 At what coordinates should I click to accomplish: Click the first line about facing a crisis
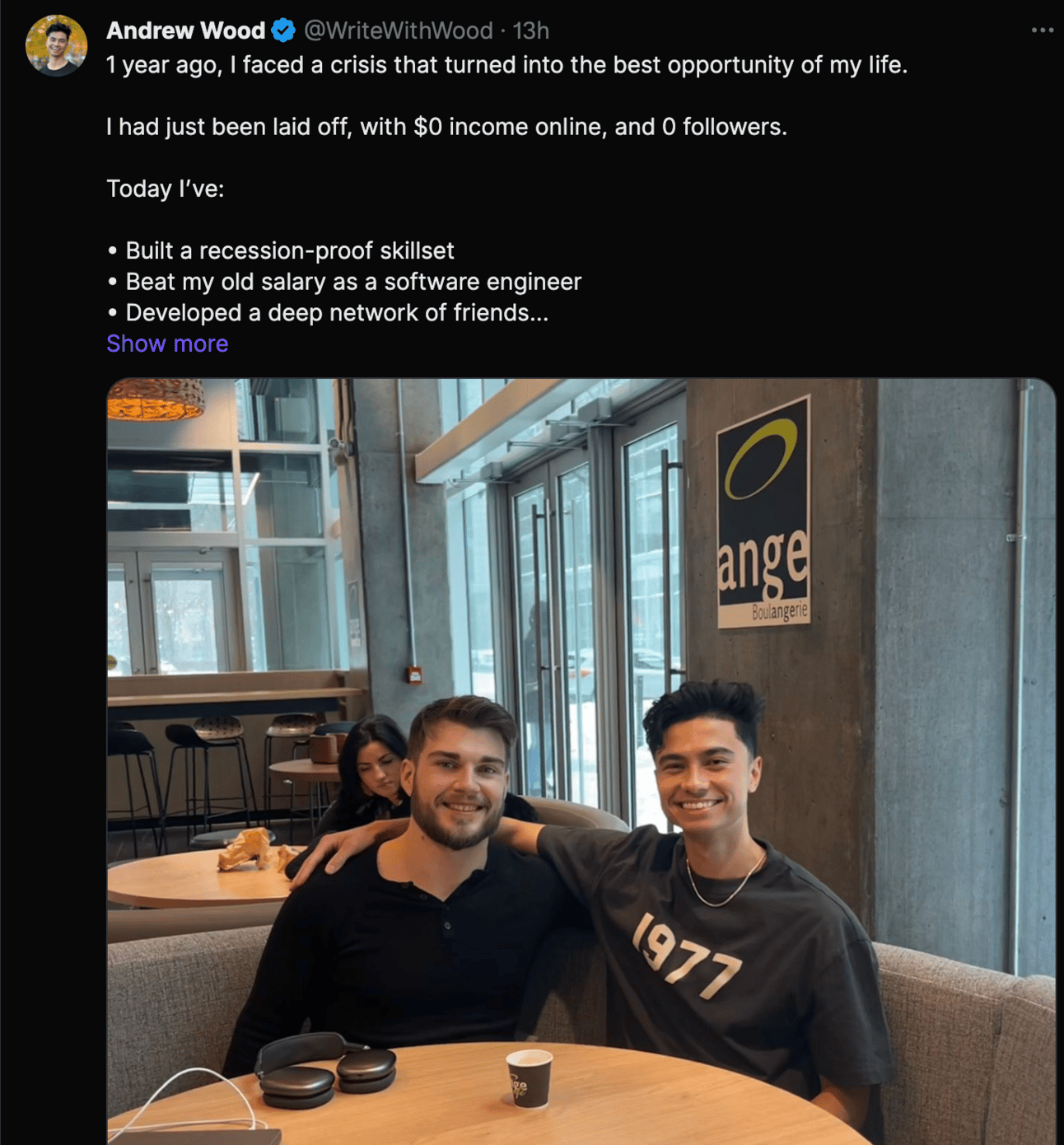(506, 65)
